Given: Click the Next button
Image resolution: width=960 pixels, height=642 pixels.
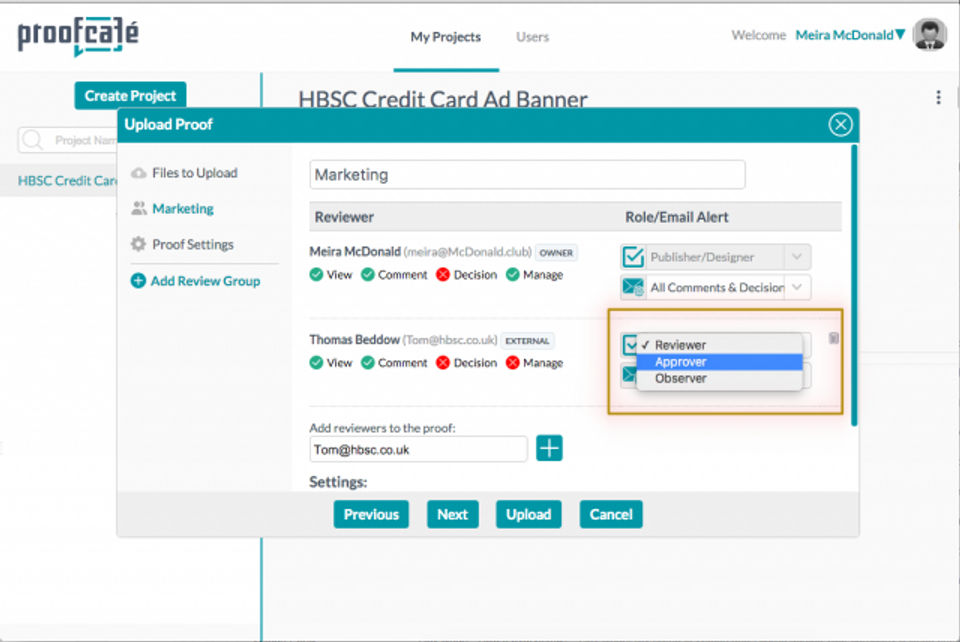Looking at the screenshot, I should (452, 514).
